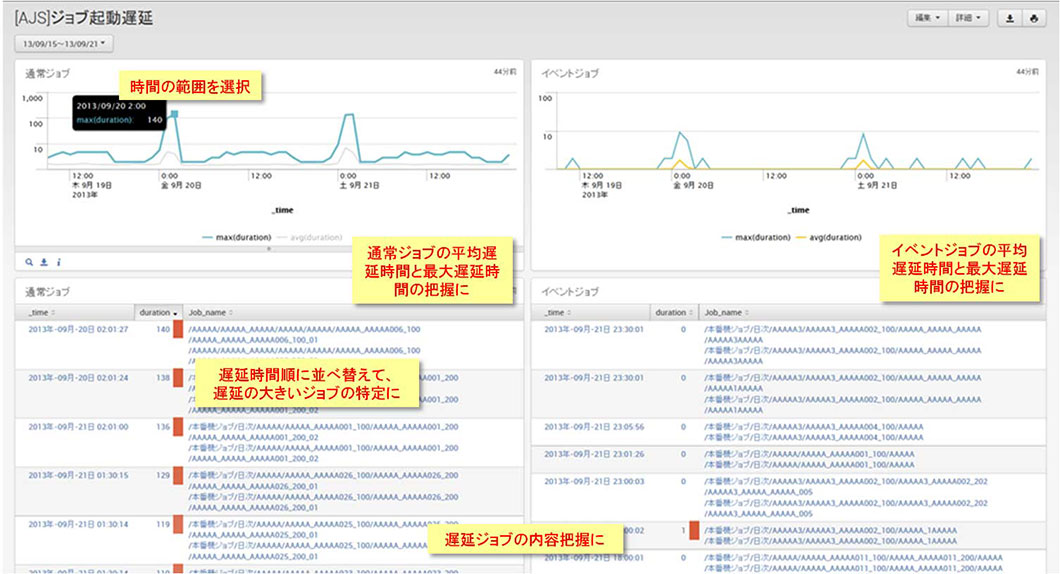This screenshot has width=1060, height=574.
Task: Click the red duration bar for value 140
Action: pos(178,329)
